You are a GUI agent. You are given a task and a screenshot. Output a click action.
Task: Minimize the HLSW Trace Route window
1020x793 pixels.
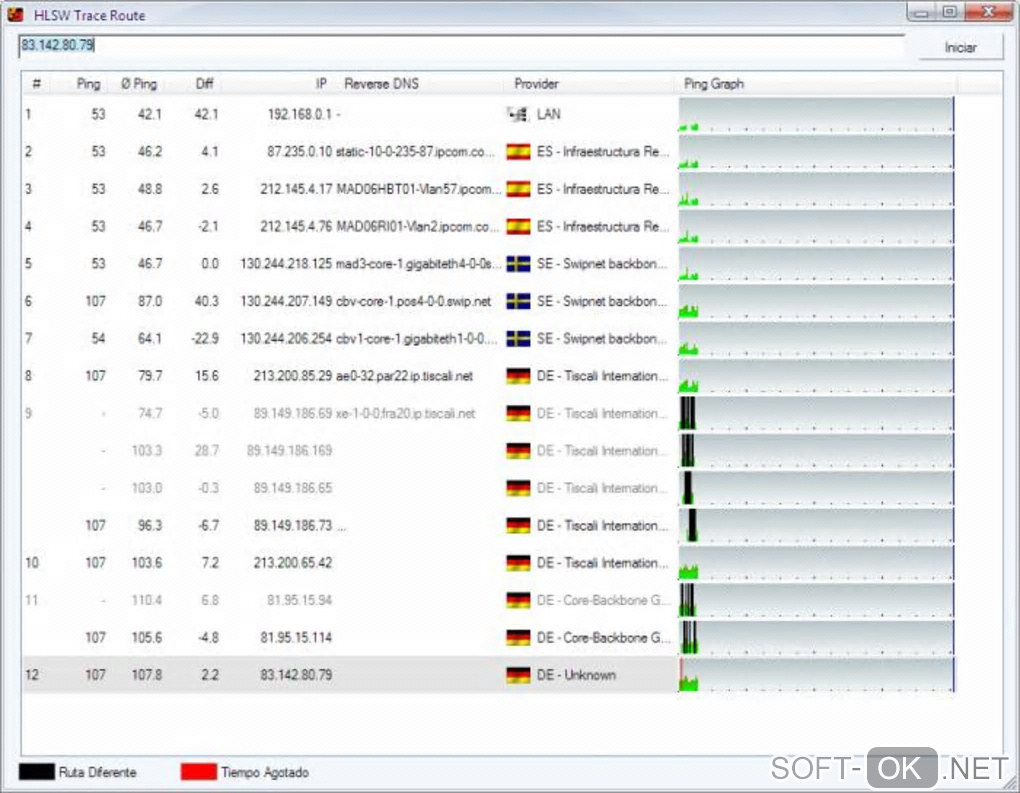click(922, 11)
